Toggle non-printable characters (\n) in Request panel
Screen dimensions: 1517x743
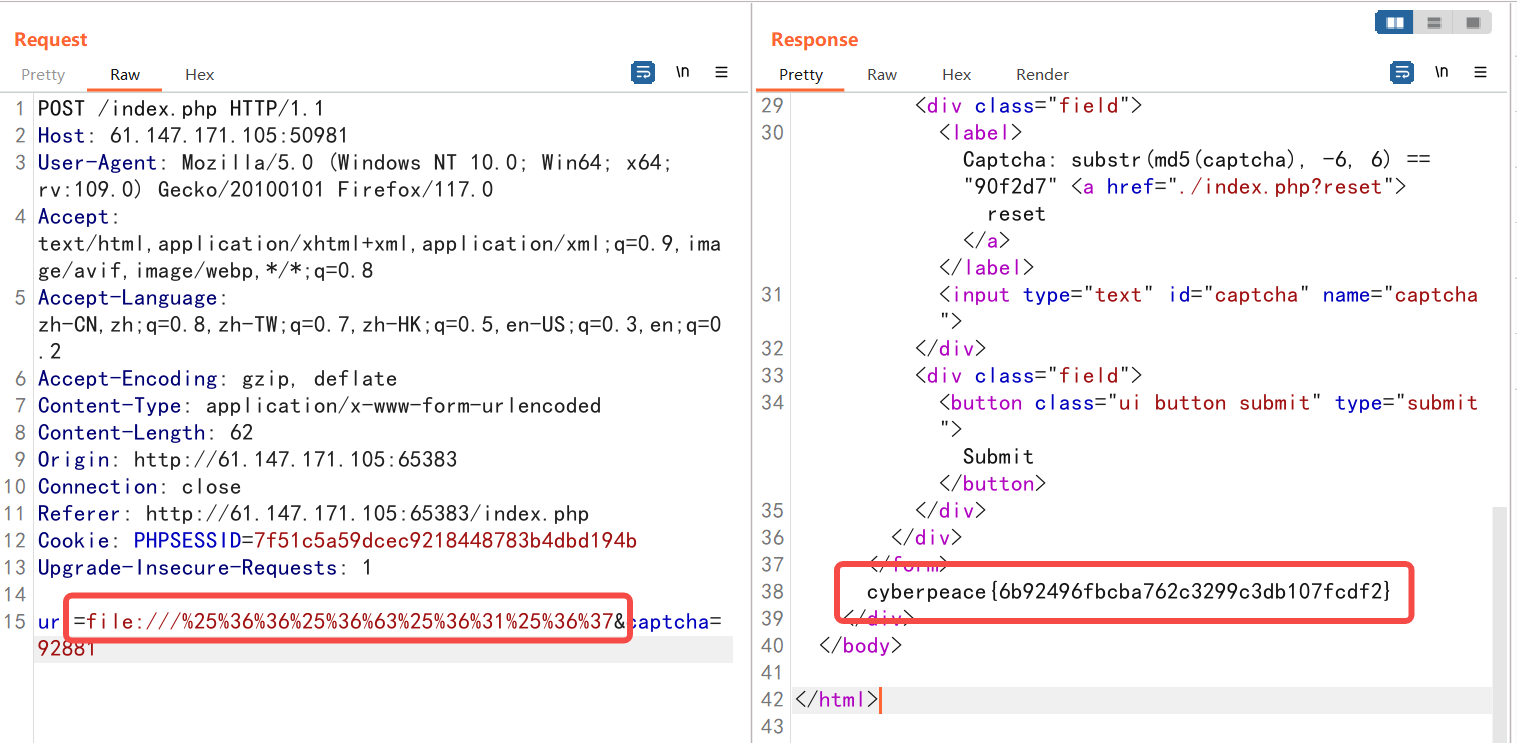point(683,72)
